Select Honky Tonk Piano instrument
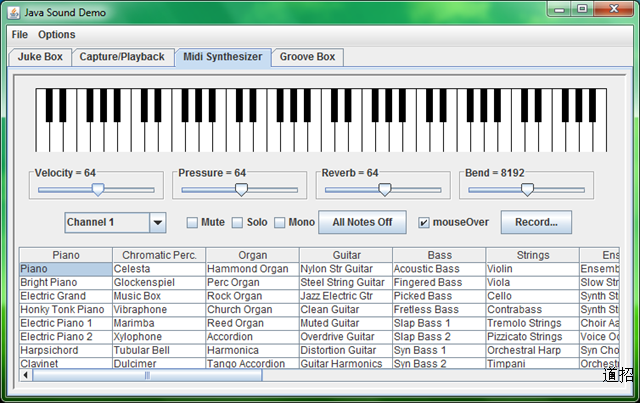 66,309
